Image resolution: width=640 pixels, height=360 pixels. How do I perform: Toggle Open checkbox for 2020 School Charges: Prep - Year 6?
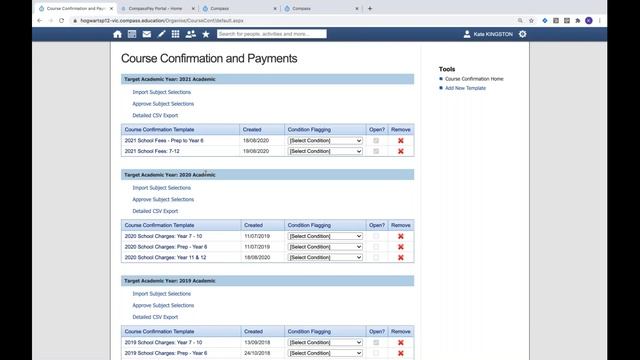(x=376, y=247)
